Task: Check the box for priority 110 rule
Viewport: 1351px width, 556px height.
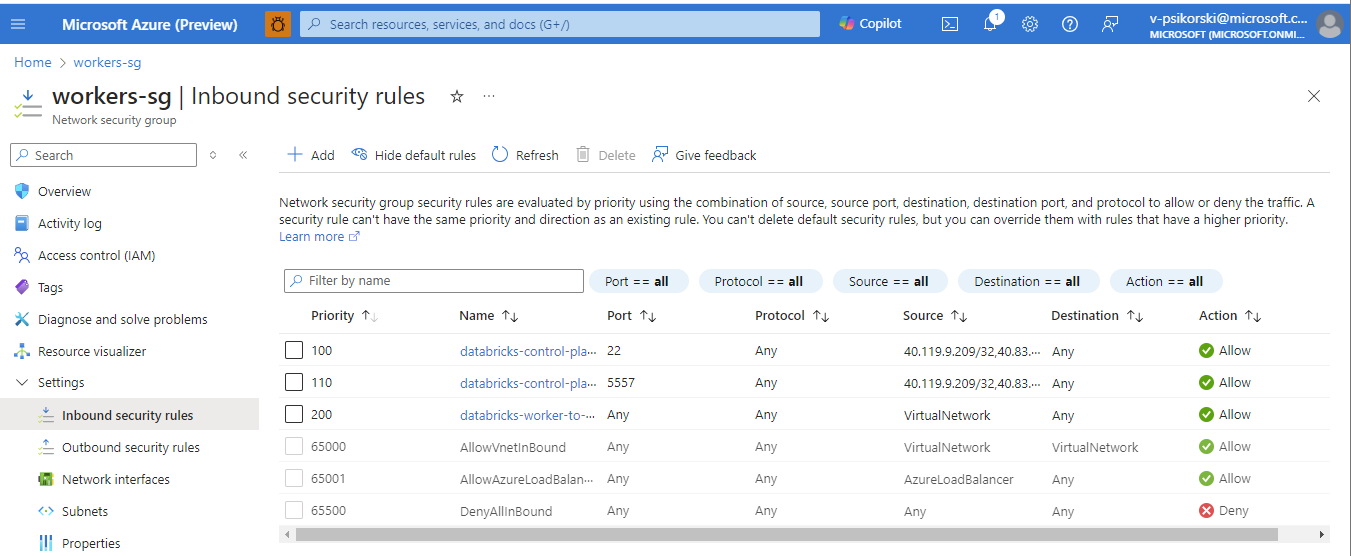Action: (x=293, y=382)
